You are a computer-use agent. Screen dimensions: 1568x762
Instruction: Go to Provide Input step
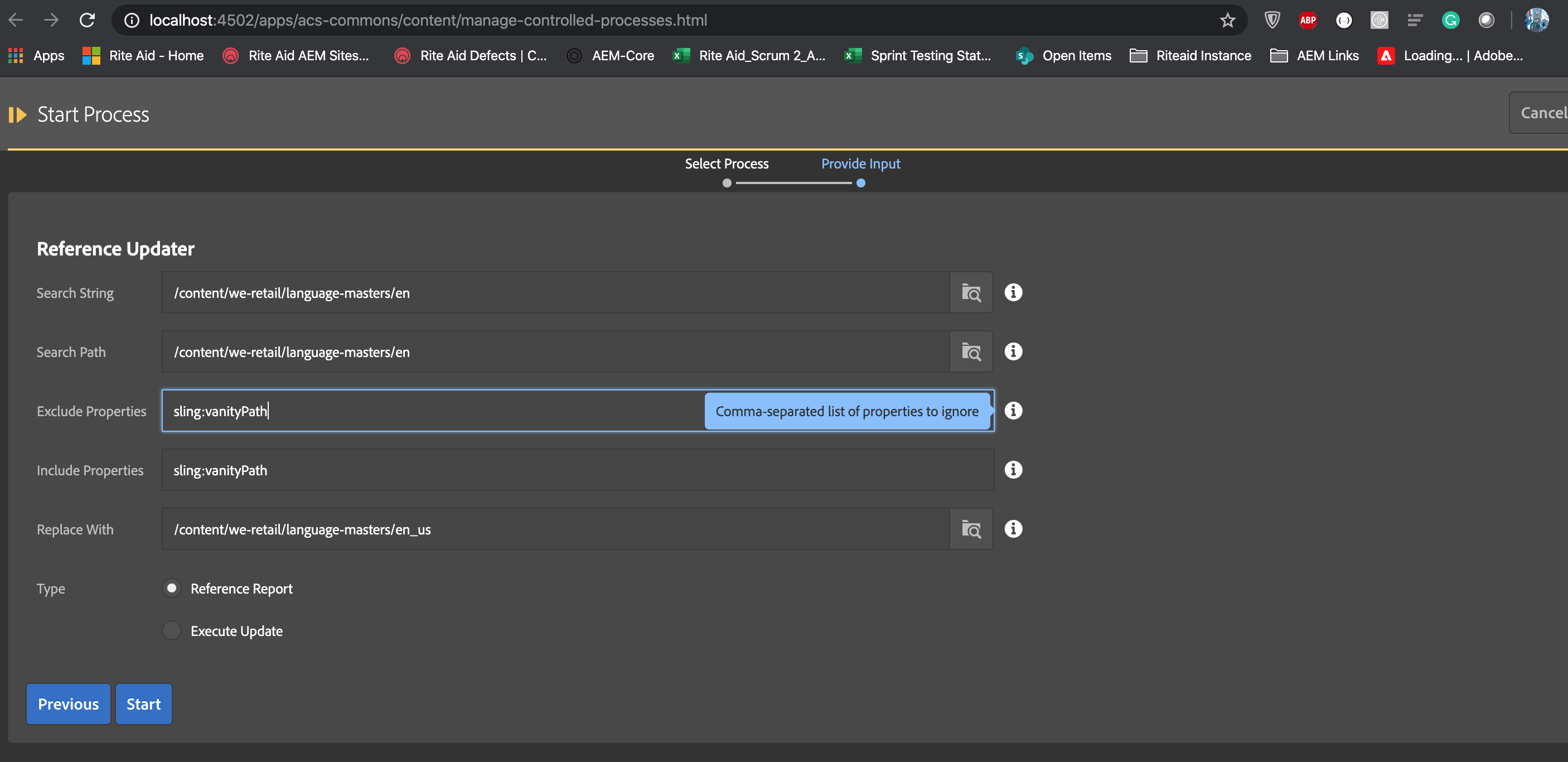pyautogui.click(x=860, y=164)
